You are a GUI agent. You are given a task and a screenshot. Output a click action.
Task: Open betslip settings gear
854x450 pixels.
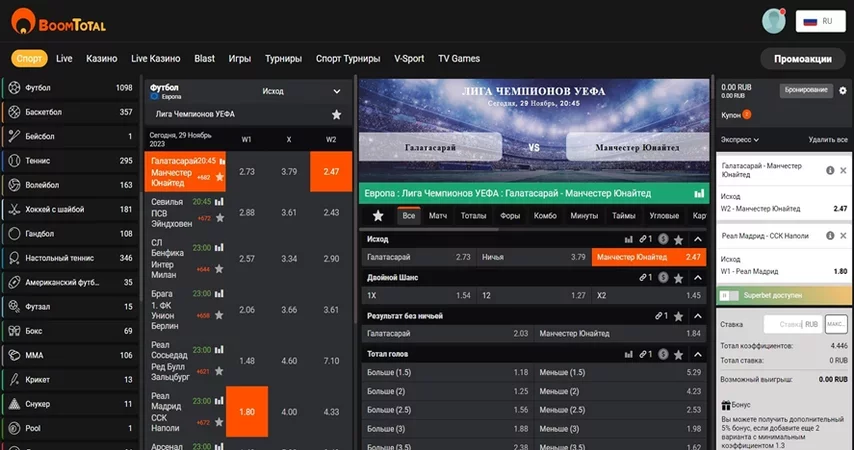(x=843, y=90)
